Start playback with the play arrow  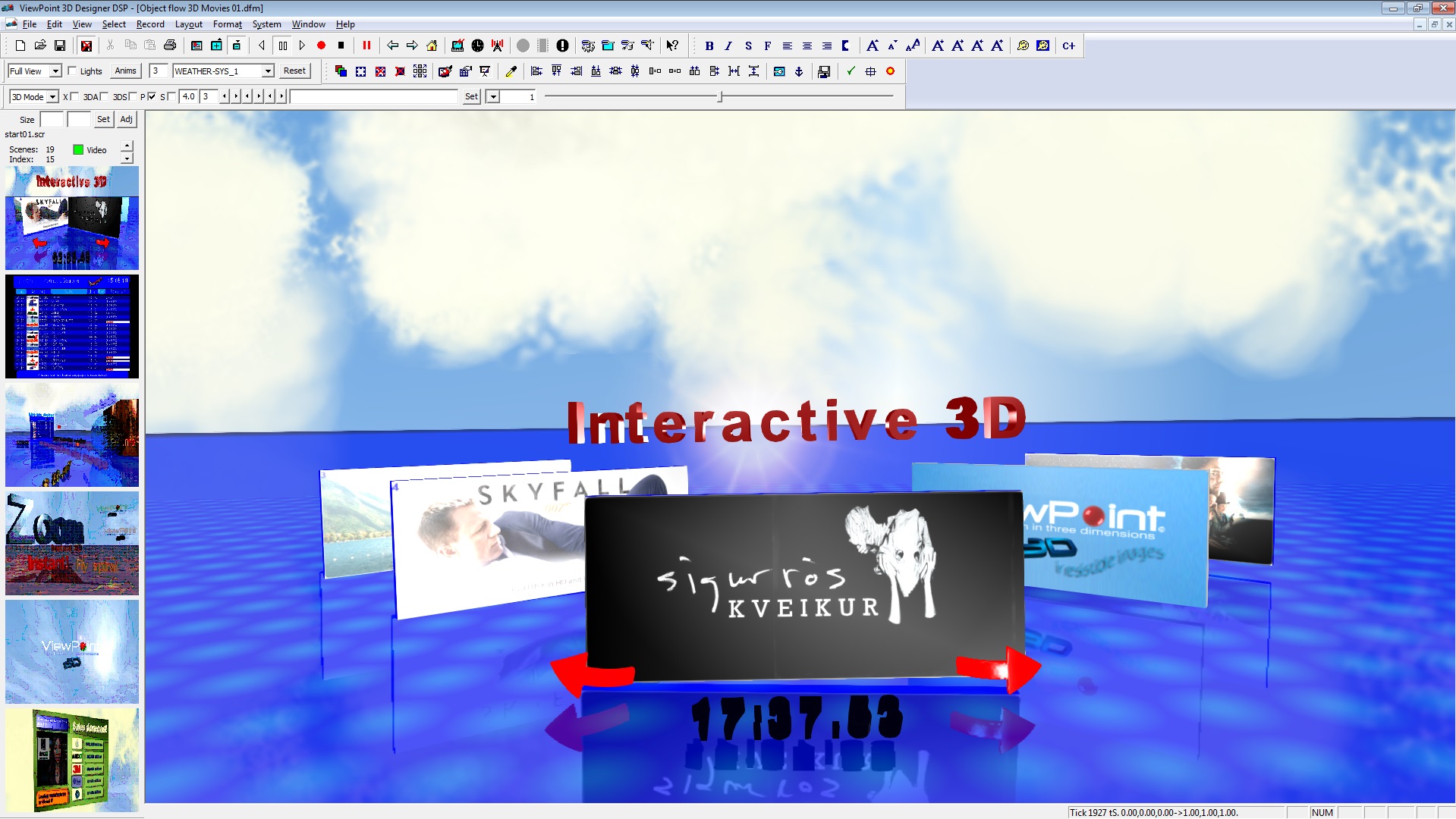302,45
